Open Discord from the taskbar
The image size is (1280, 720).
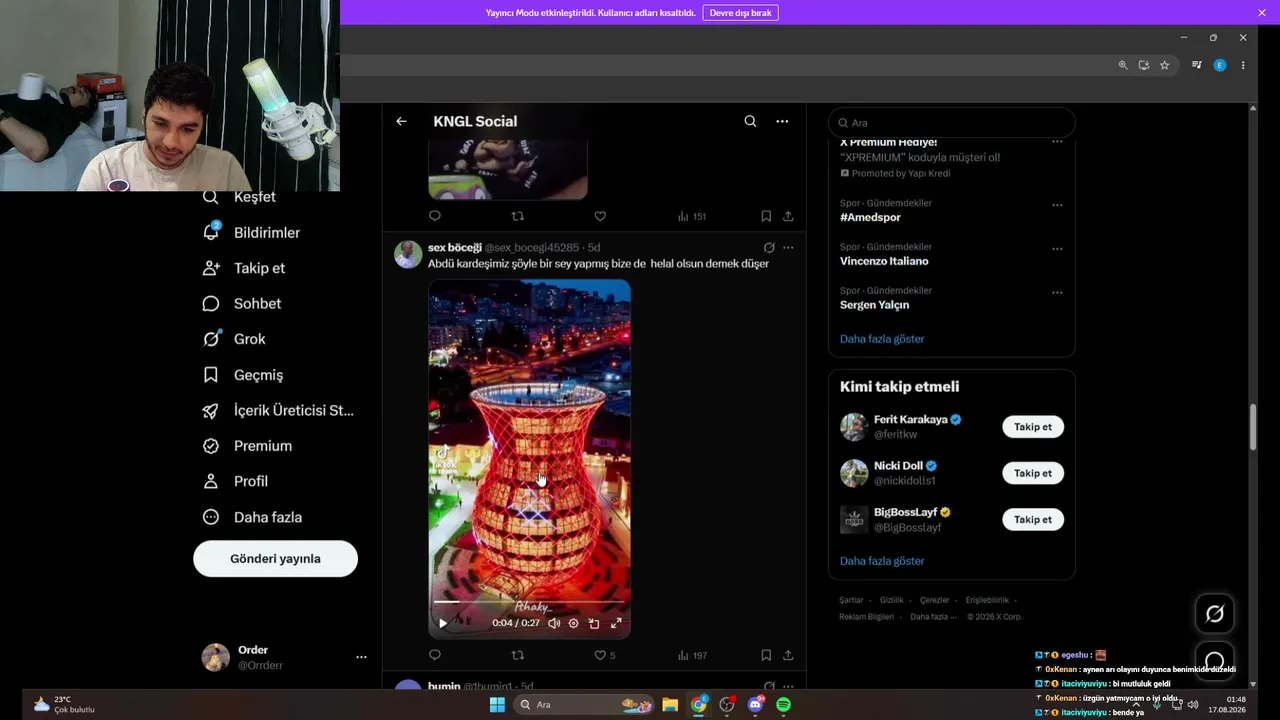tap(756, 705)
